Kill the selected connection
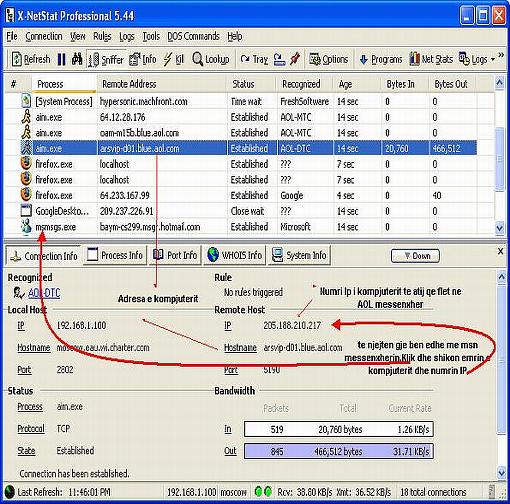The width and height of the screenshot is (510, 504). pyautogui.click(x=173, y=60)
